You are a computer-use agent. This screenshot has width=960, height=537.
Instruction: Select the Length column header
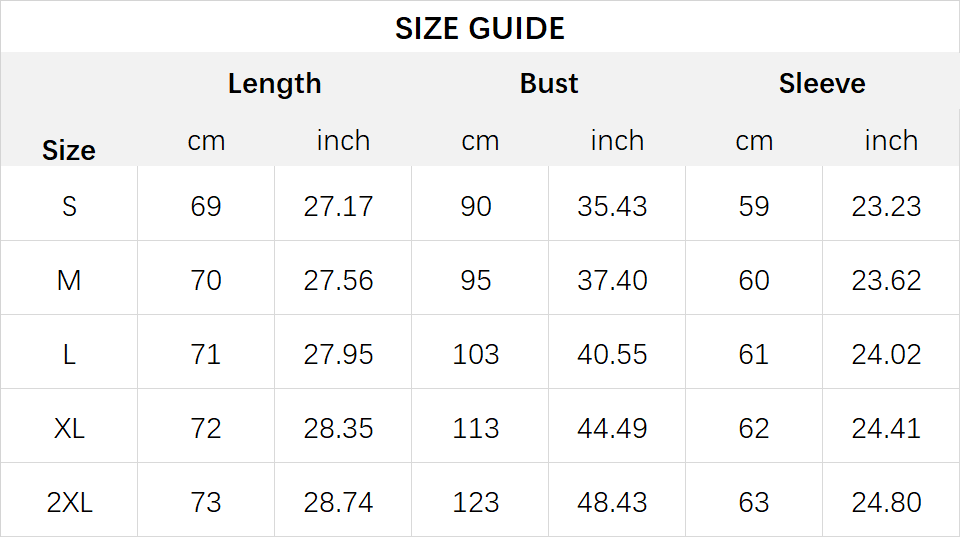click(274, 84)
